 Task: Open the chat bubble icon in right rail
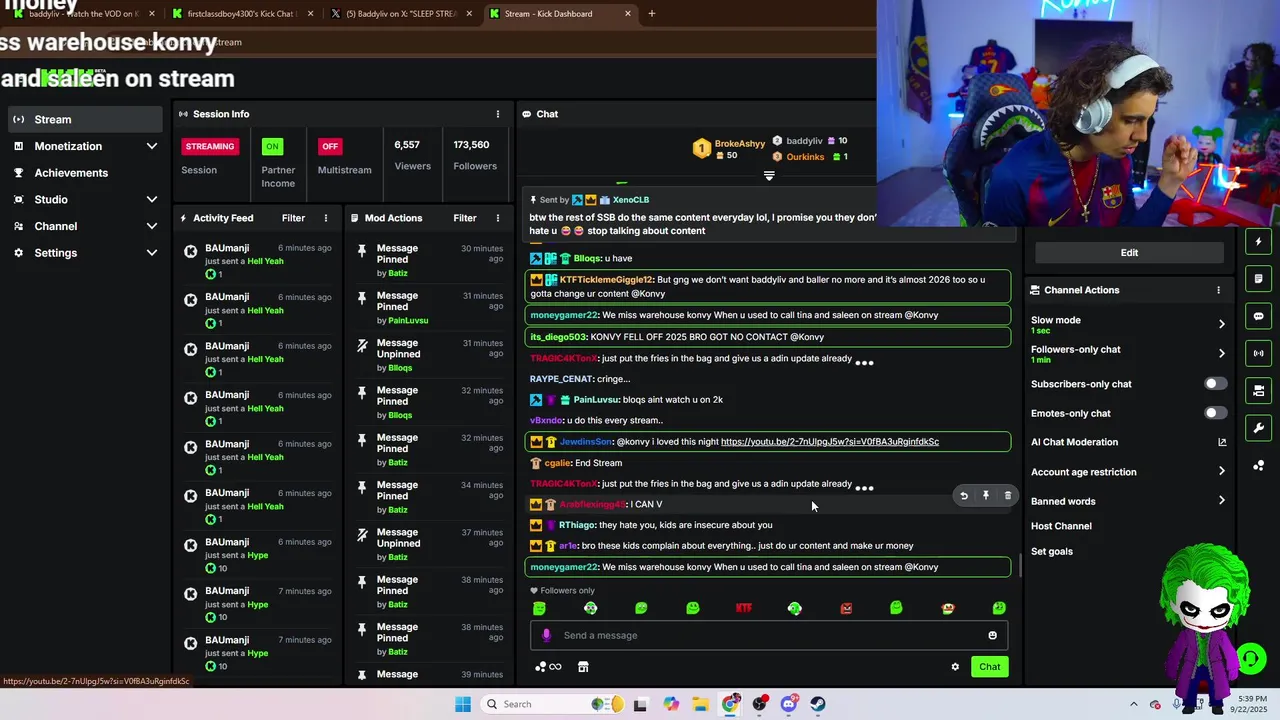click(1258, 316)
